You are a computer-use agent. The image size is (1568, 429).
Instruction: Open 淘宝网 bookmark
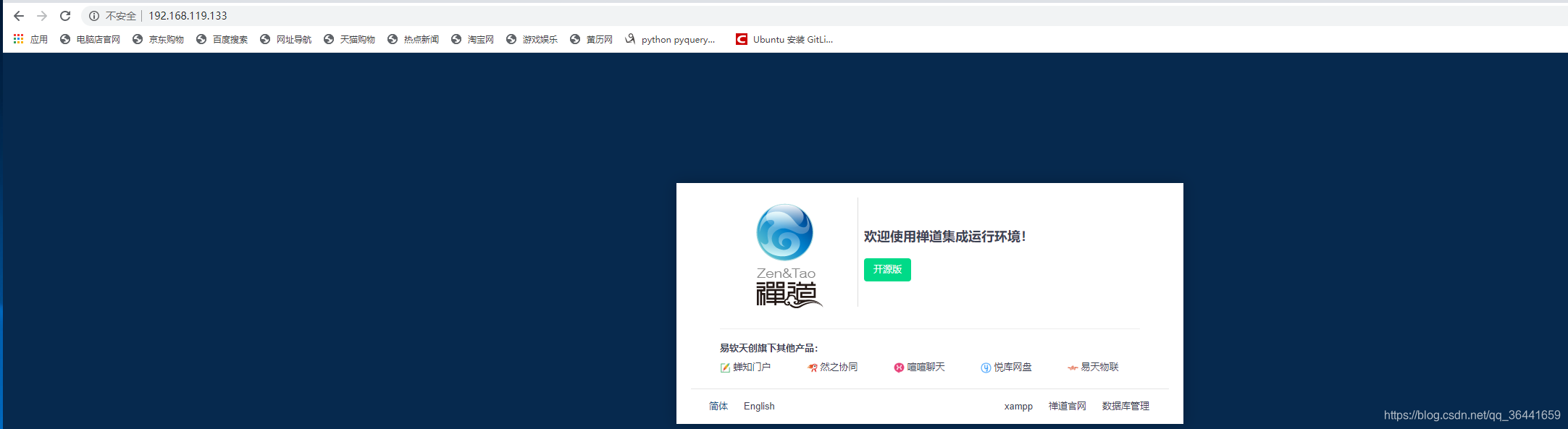point(472,39)
